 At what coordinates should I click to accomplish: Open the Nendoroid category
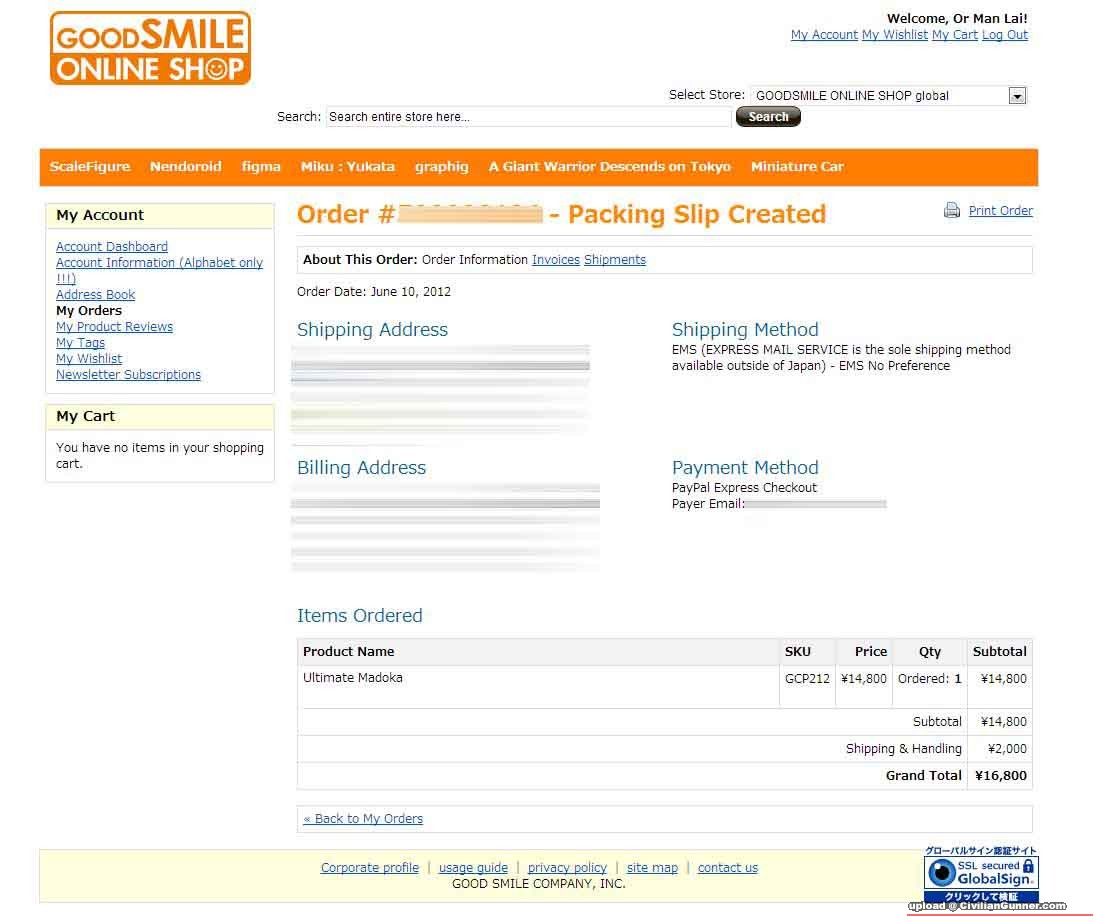185,167
